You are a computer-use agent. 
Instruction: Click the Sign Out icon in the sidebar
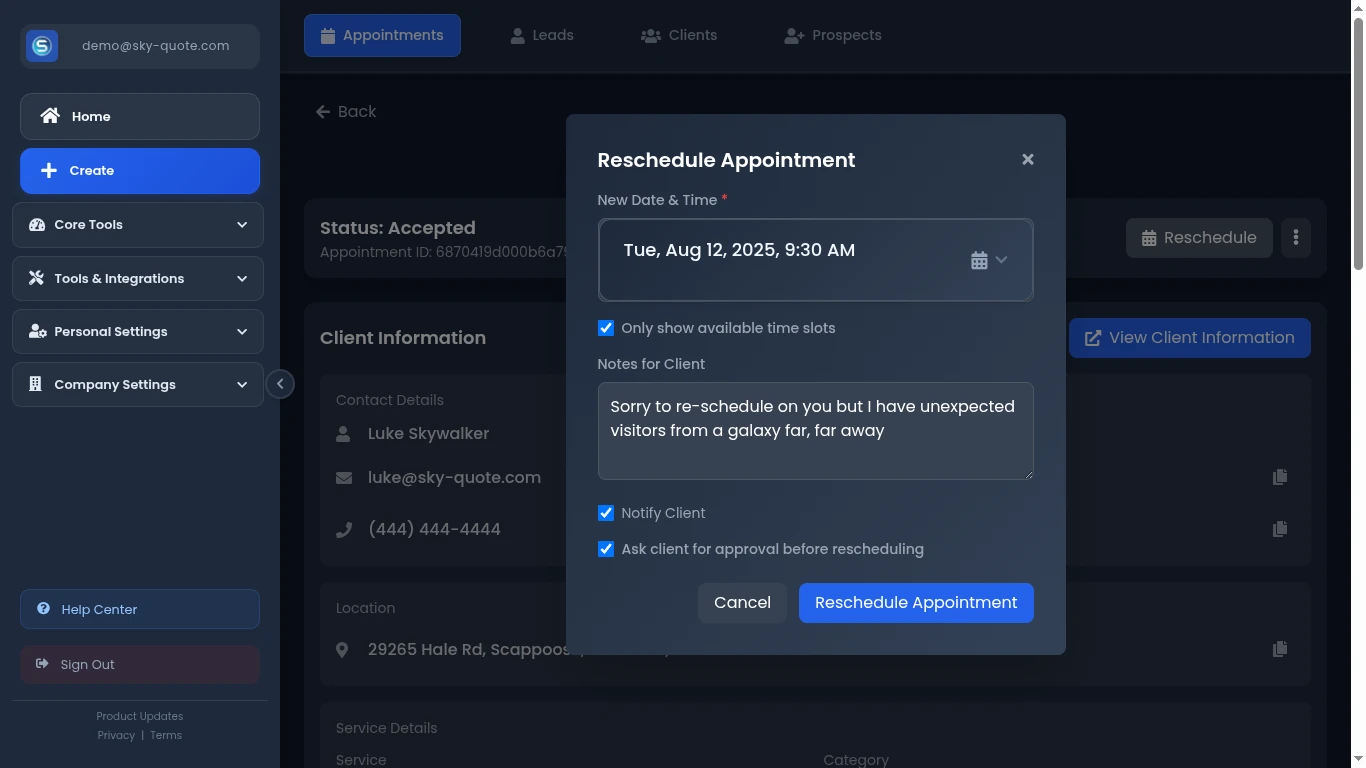click(x=42, y=664)
